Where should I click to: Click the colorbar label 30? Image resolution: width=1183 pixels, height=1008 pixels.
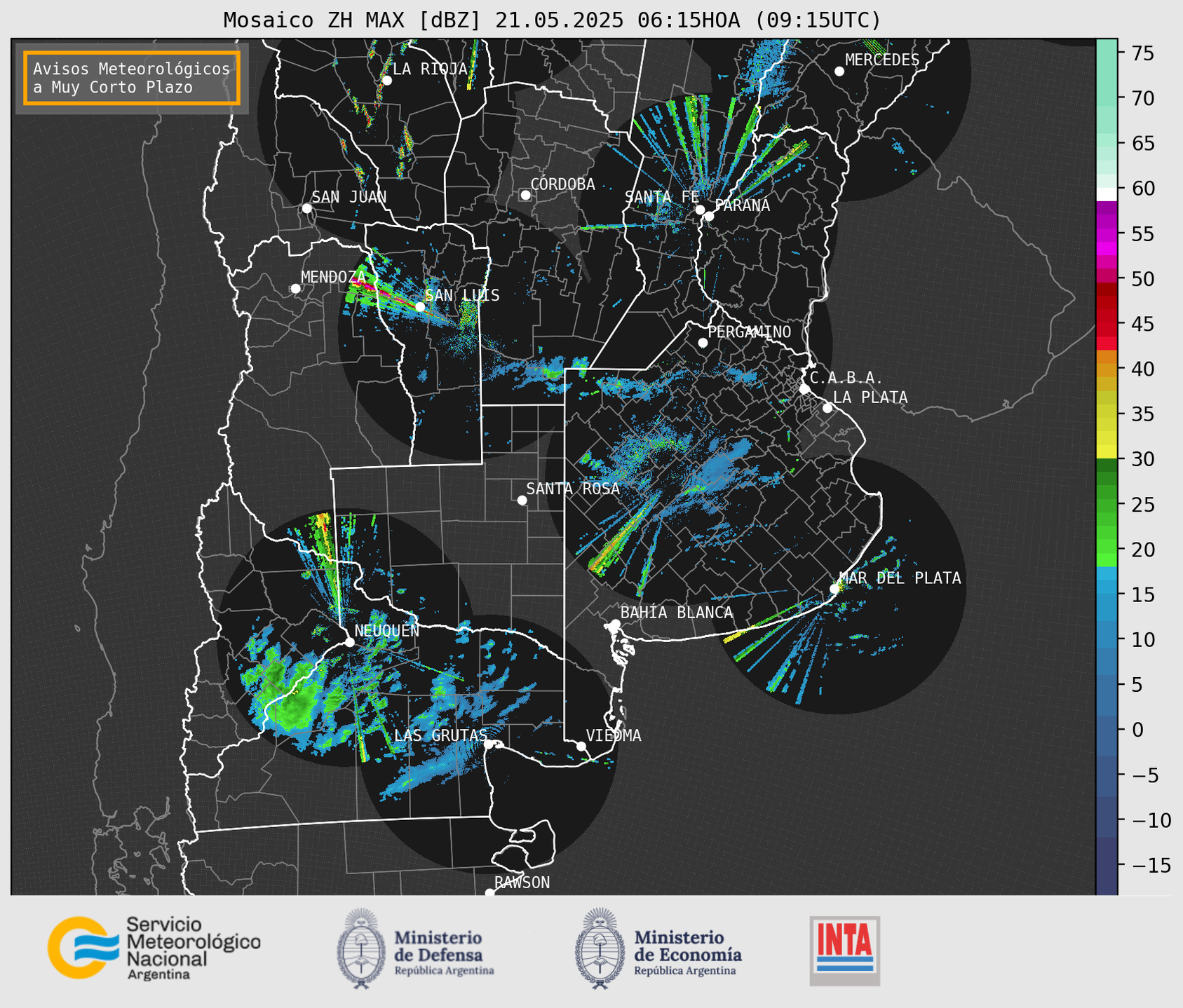1142,460
